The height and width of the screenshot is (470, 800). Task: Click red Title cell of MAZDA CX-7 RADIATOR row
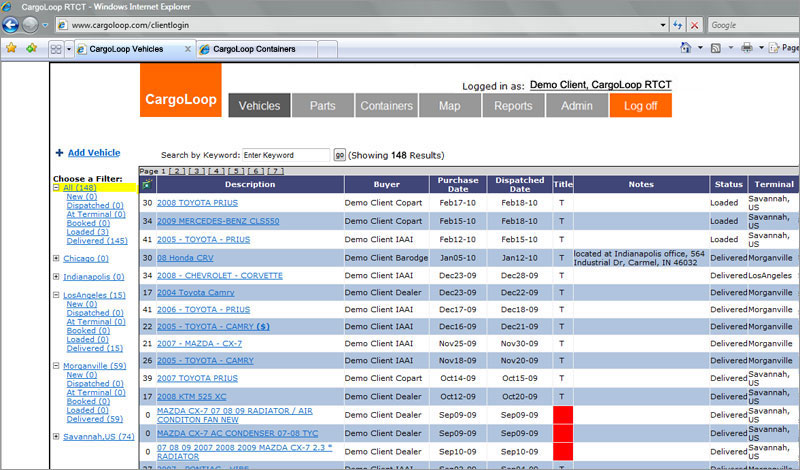tap(563, 415)
